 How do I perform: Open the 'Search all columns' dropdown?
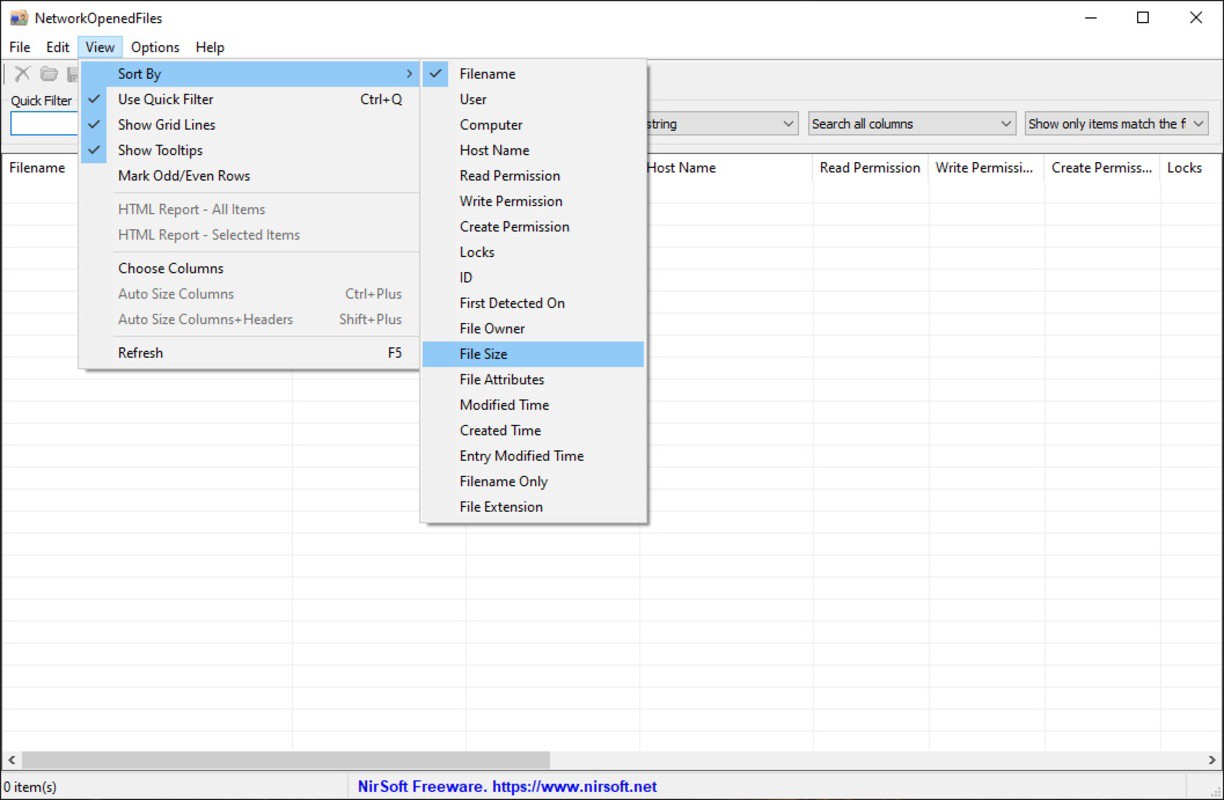tap(912, 124)
